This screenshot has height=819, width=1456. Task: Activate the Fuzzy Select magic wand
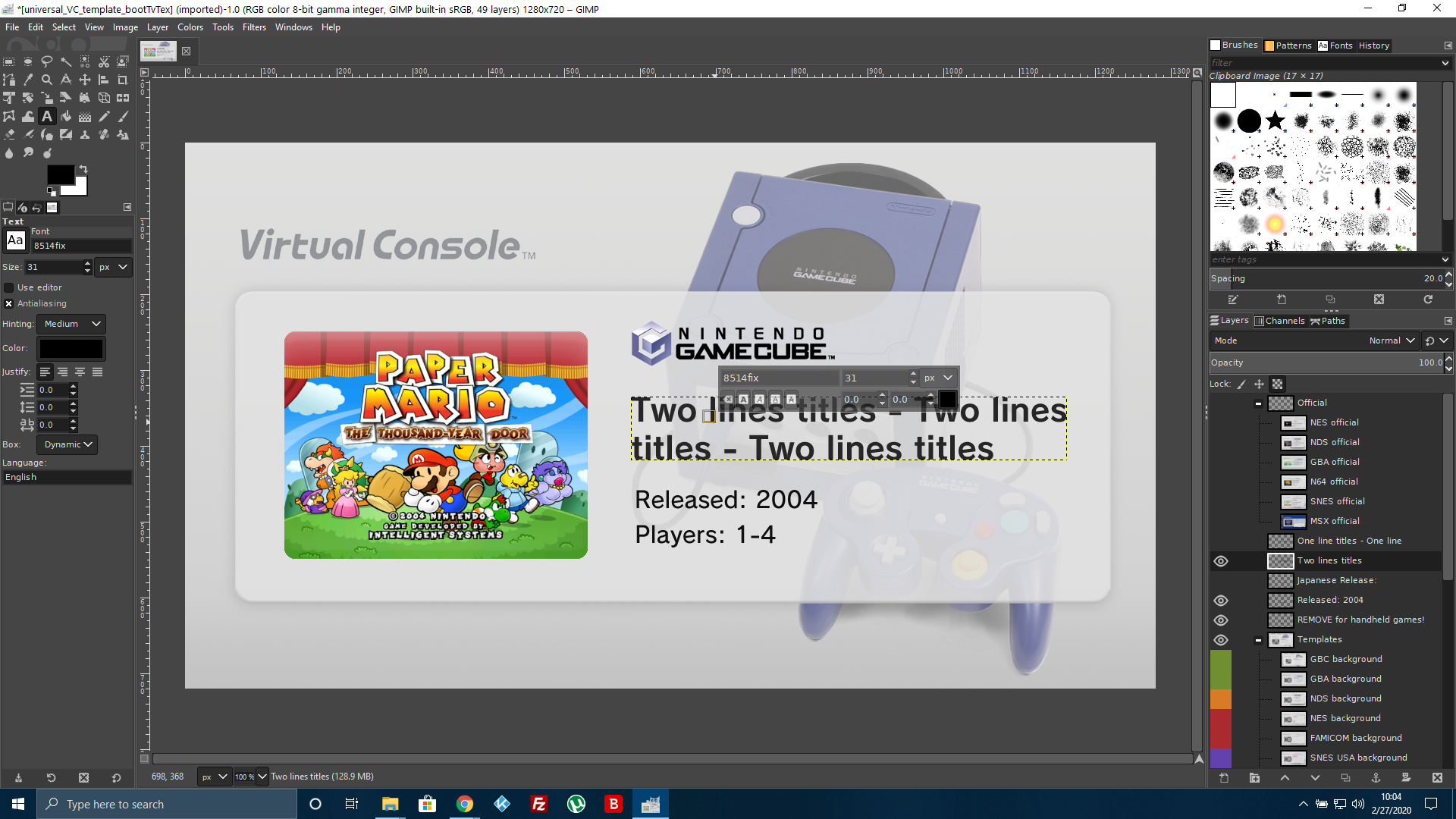(x=66, y=61)
